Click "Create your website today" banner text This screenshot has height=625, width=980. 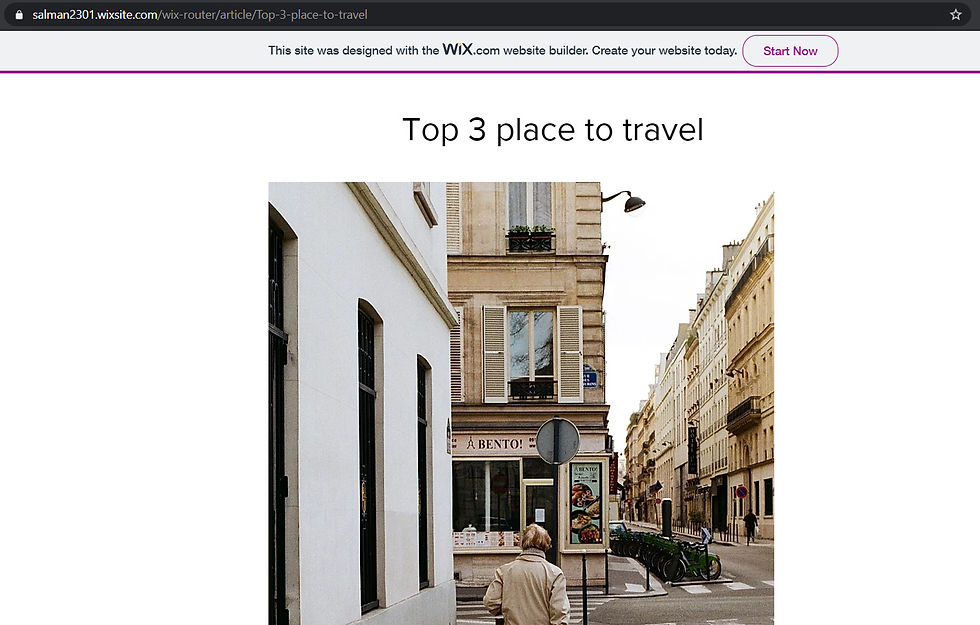point(664,51)
